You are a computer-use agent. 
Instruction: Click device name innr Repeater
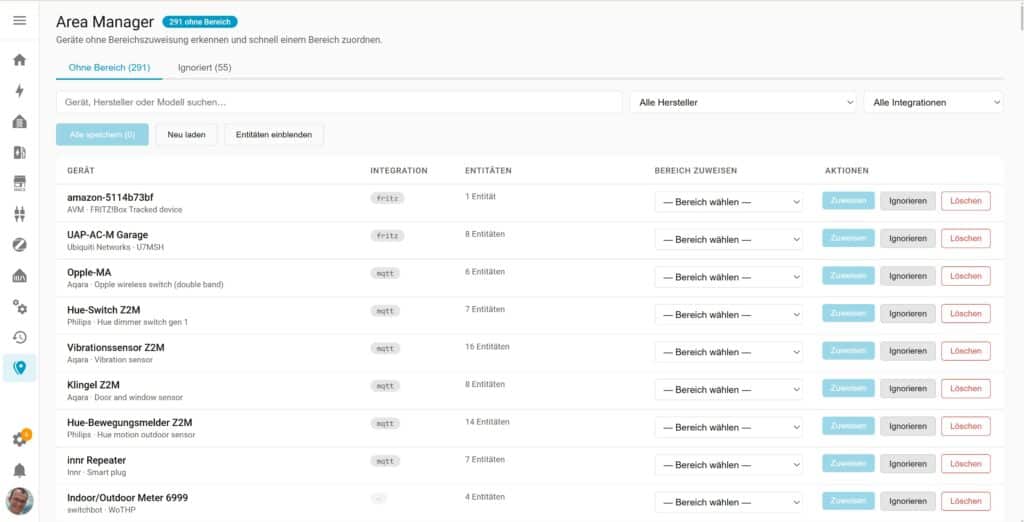click(x=97, y=460)
